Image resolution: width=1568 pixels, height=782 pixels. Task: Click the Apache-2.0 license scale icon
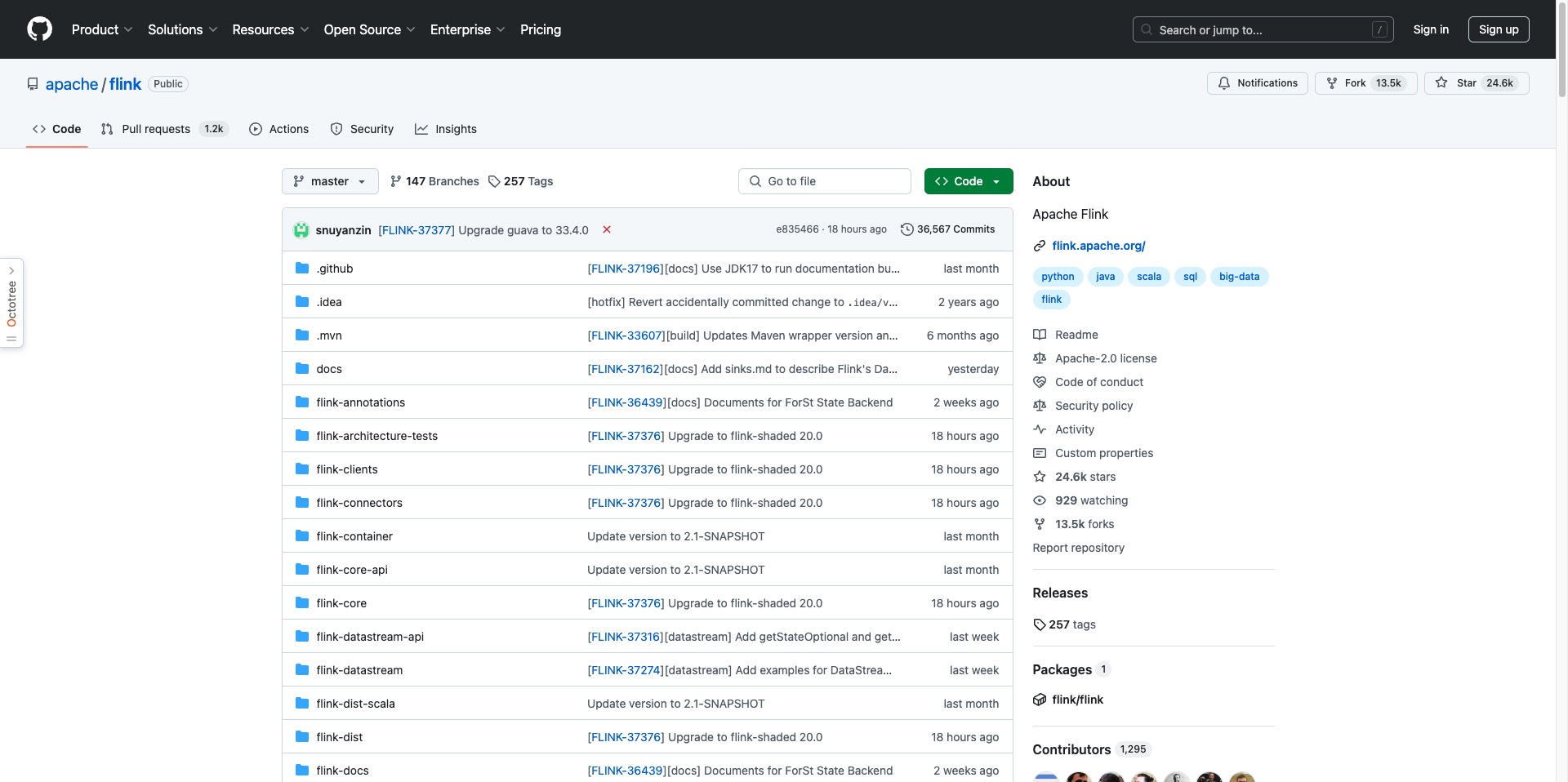1040,358
